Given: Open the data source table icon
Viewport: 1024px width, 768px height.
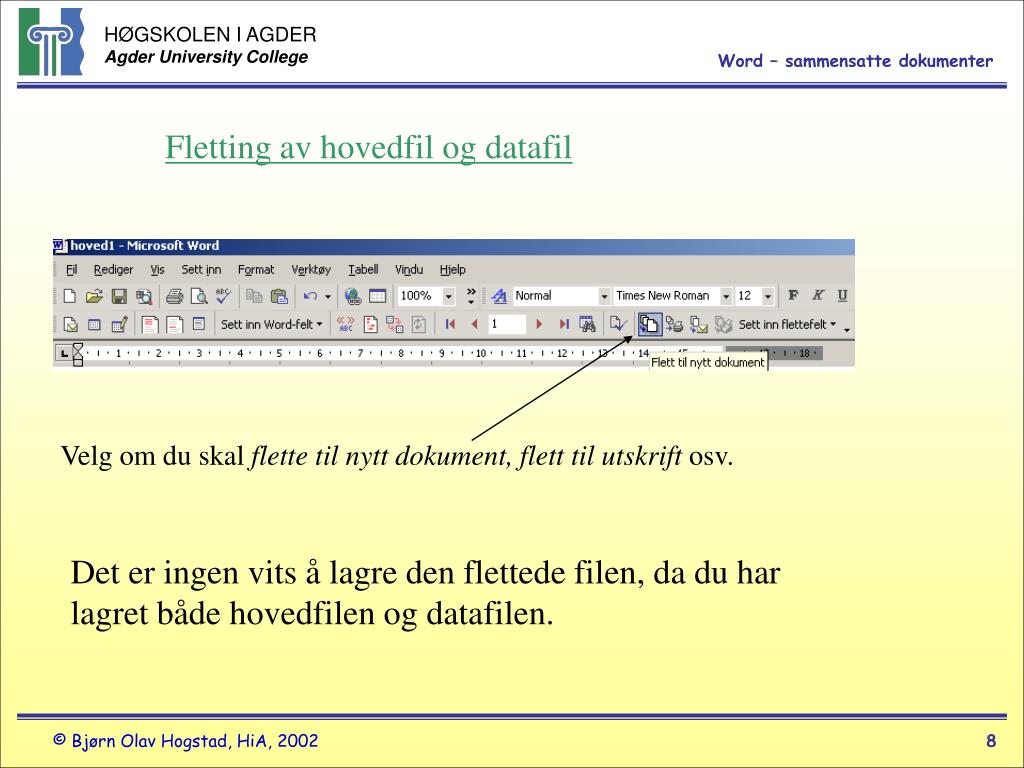Looking at the screenshot, I should (x=94, y=324).
